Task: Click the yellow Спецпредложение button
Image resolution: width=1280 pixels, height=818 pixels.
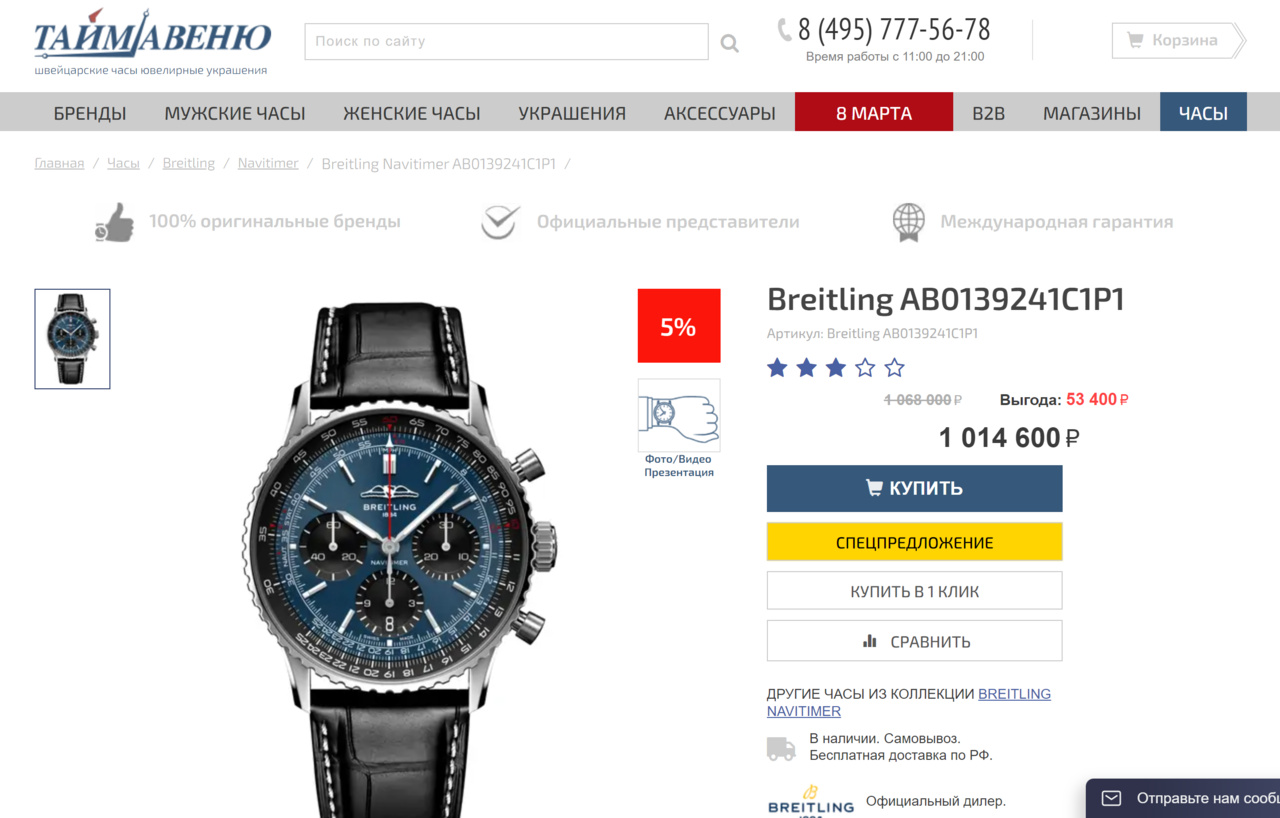Action: click(x=914, y=542)
